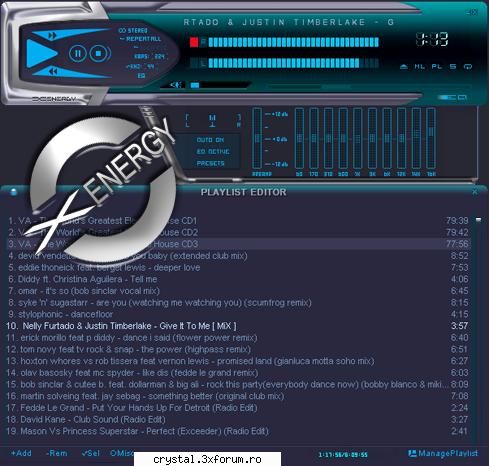Select track 3 ending with House CD3
489x466 pixels.
click(x=238, y=244)
